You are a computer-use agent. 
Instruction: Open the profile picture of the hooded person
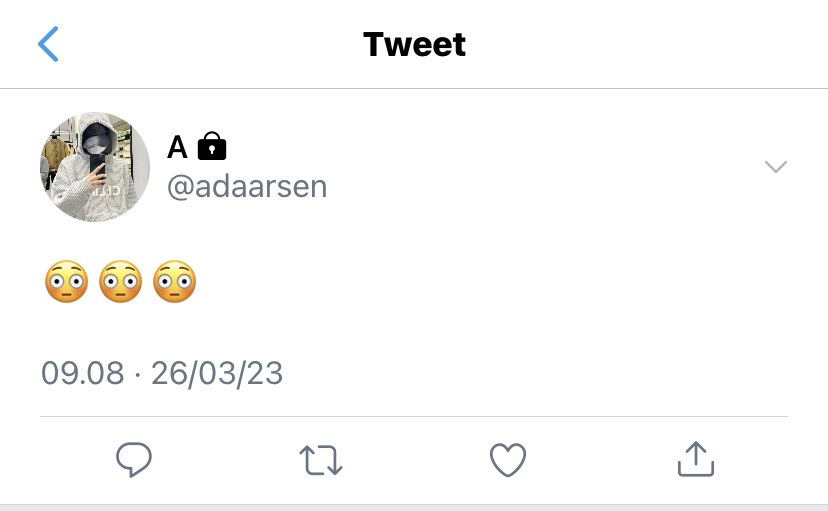click(x=95, y=167)
